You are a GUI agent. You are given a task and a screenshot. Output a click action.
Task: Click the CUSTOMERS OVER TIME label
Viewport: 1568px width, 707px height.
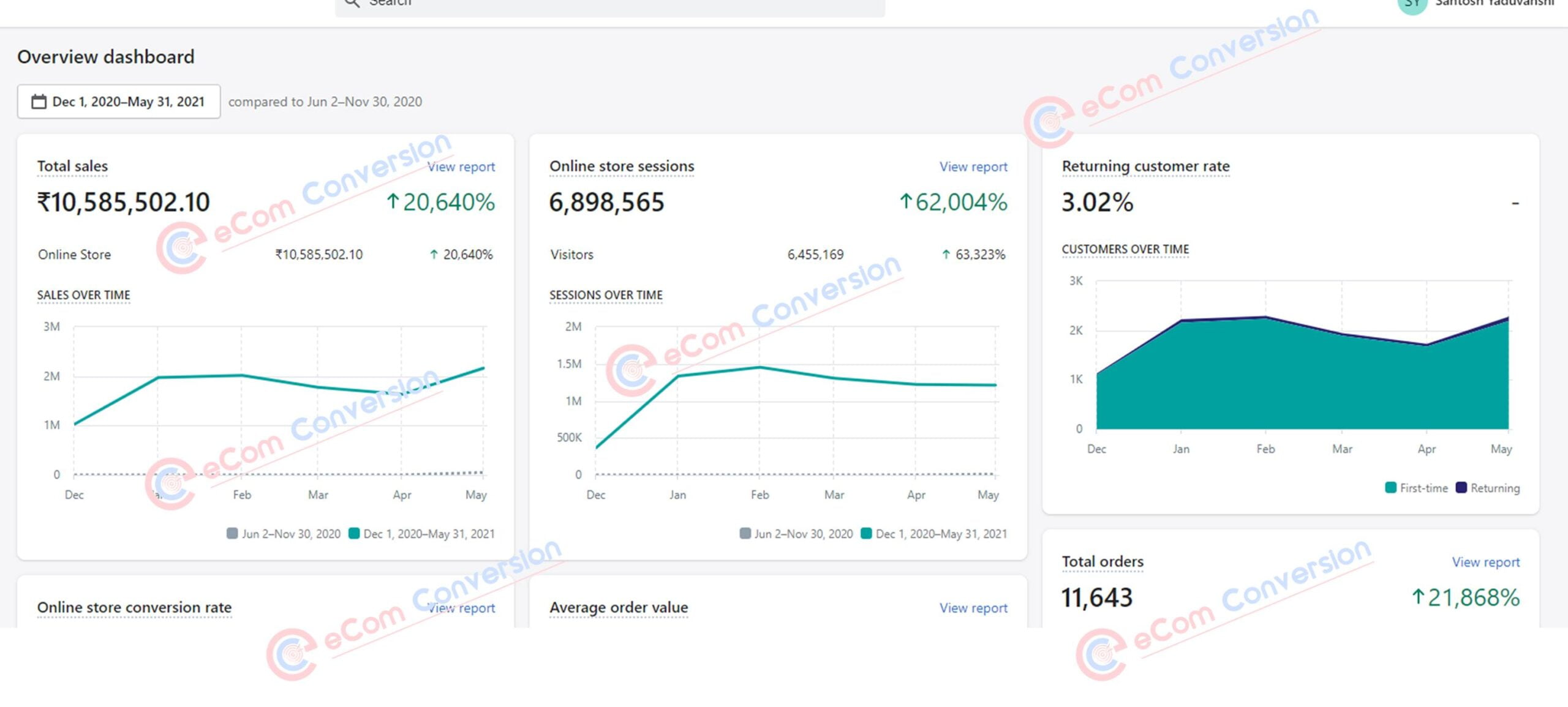tap(1125, 249)
